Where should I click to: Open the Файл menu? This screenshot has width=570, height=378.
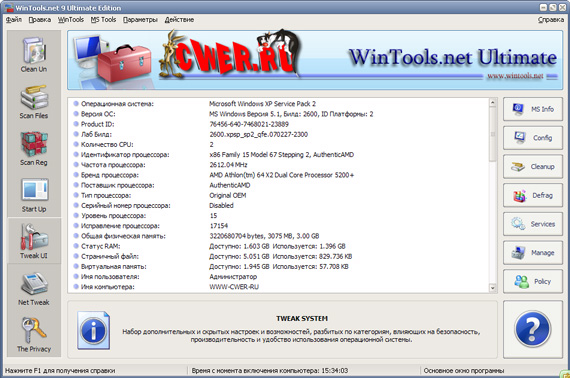(x=14, y=20)
